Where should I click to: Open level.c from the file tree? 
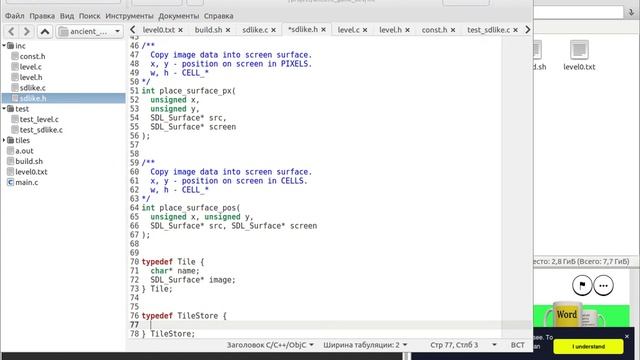[31, 67]
